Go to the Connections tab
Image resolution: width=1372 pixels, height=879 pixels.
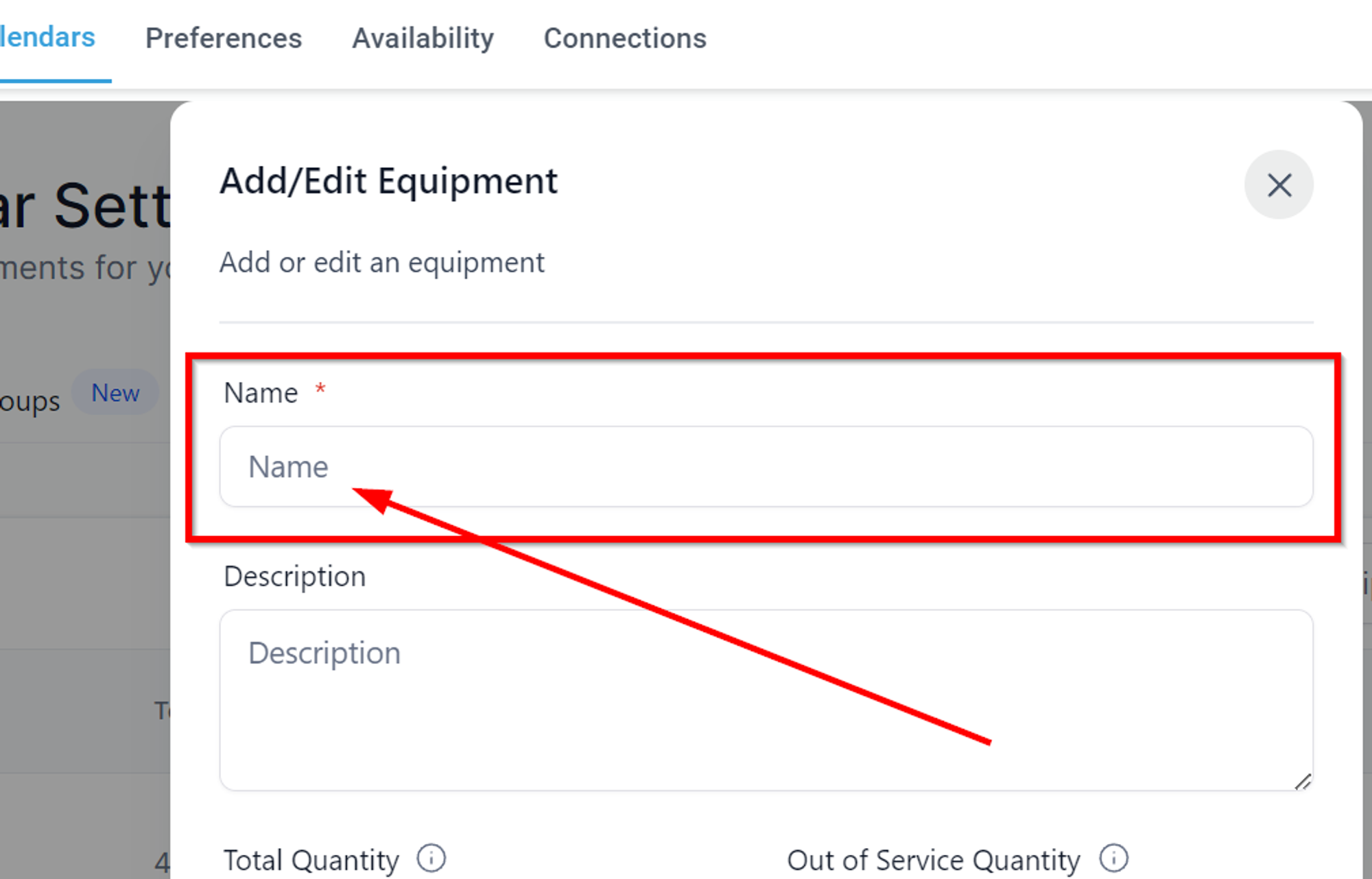[x=625, y=38]
